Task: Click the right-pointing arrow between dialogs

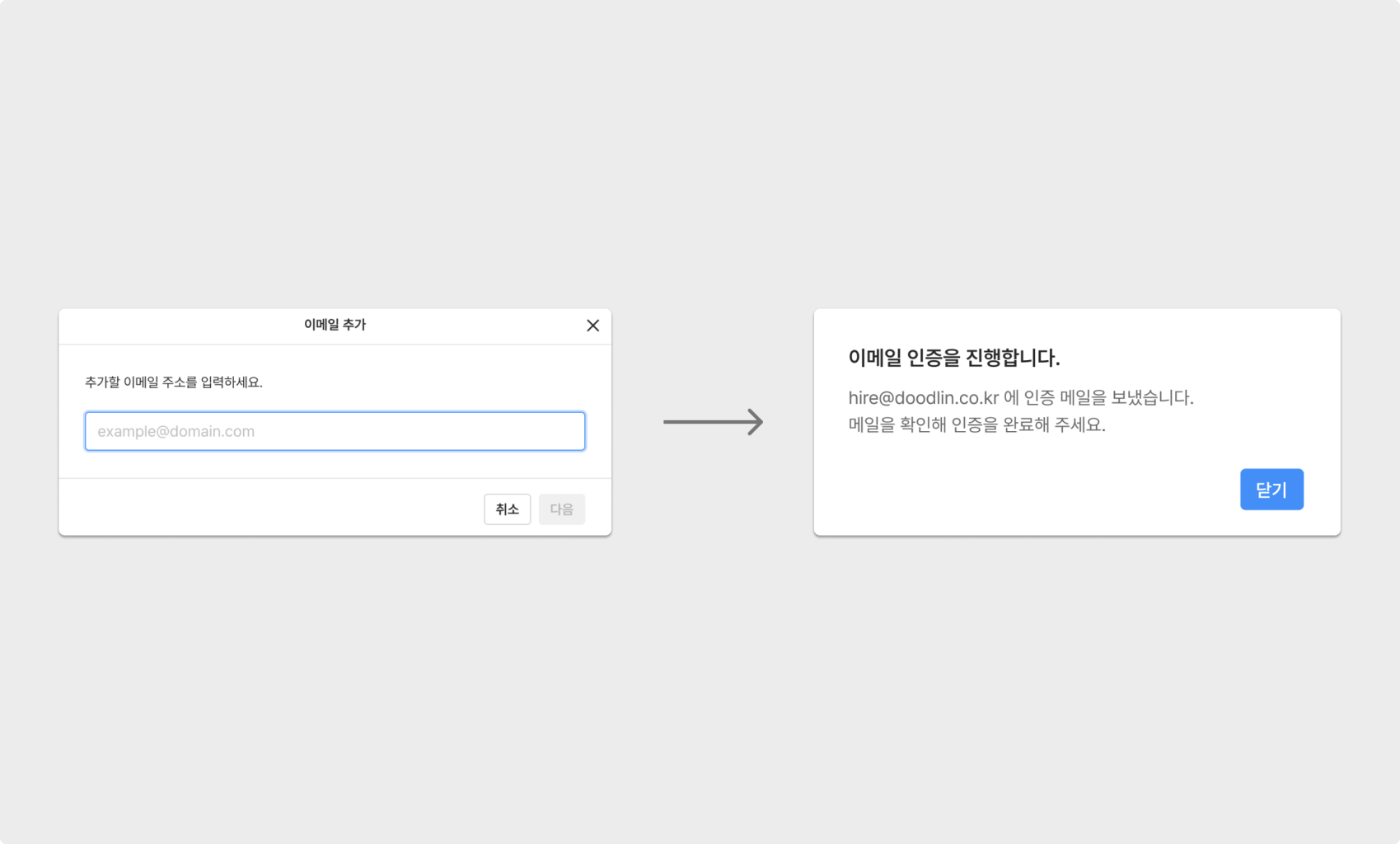Action: [x=714, y=422]
